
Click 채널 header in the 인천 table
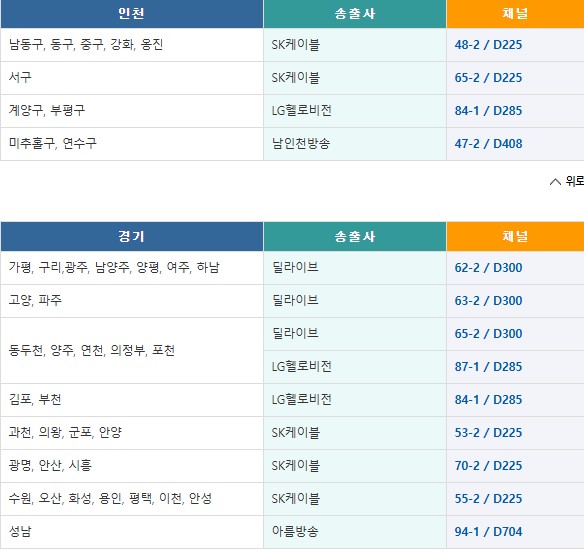pos(515,14)
